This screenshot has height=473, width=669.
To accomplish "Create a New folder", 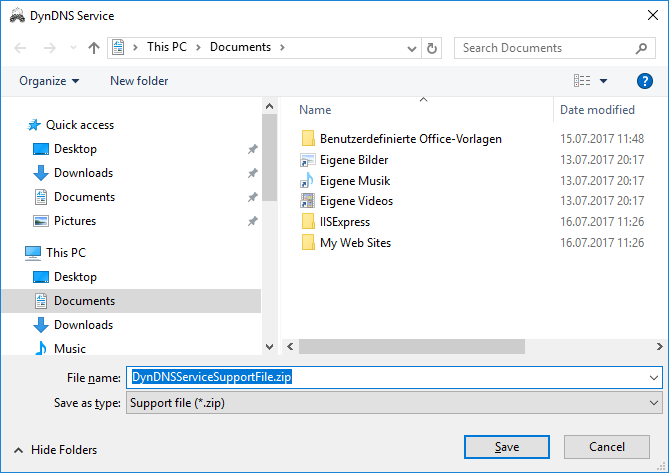I will coord(139,81).
